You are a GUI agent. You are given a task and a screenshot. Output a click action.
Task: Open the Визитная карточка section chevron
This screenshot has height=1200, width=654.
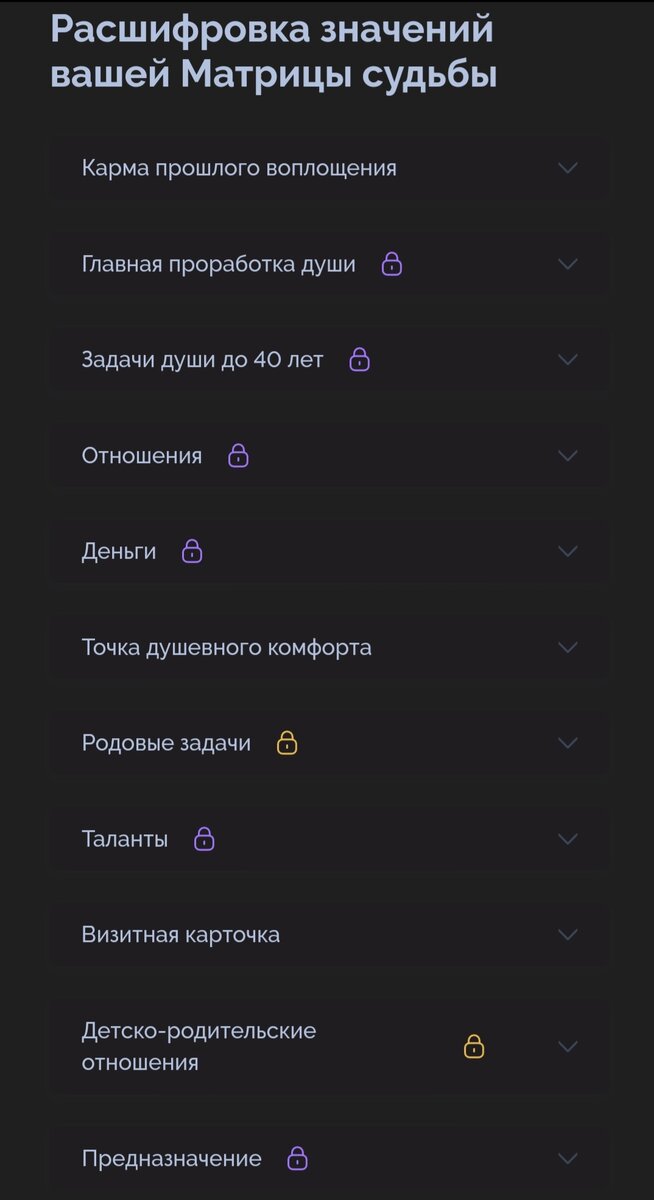[567, 934]
